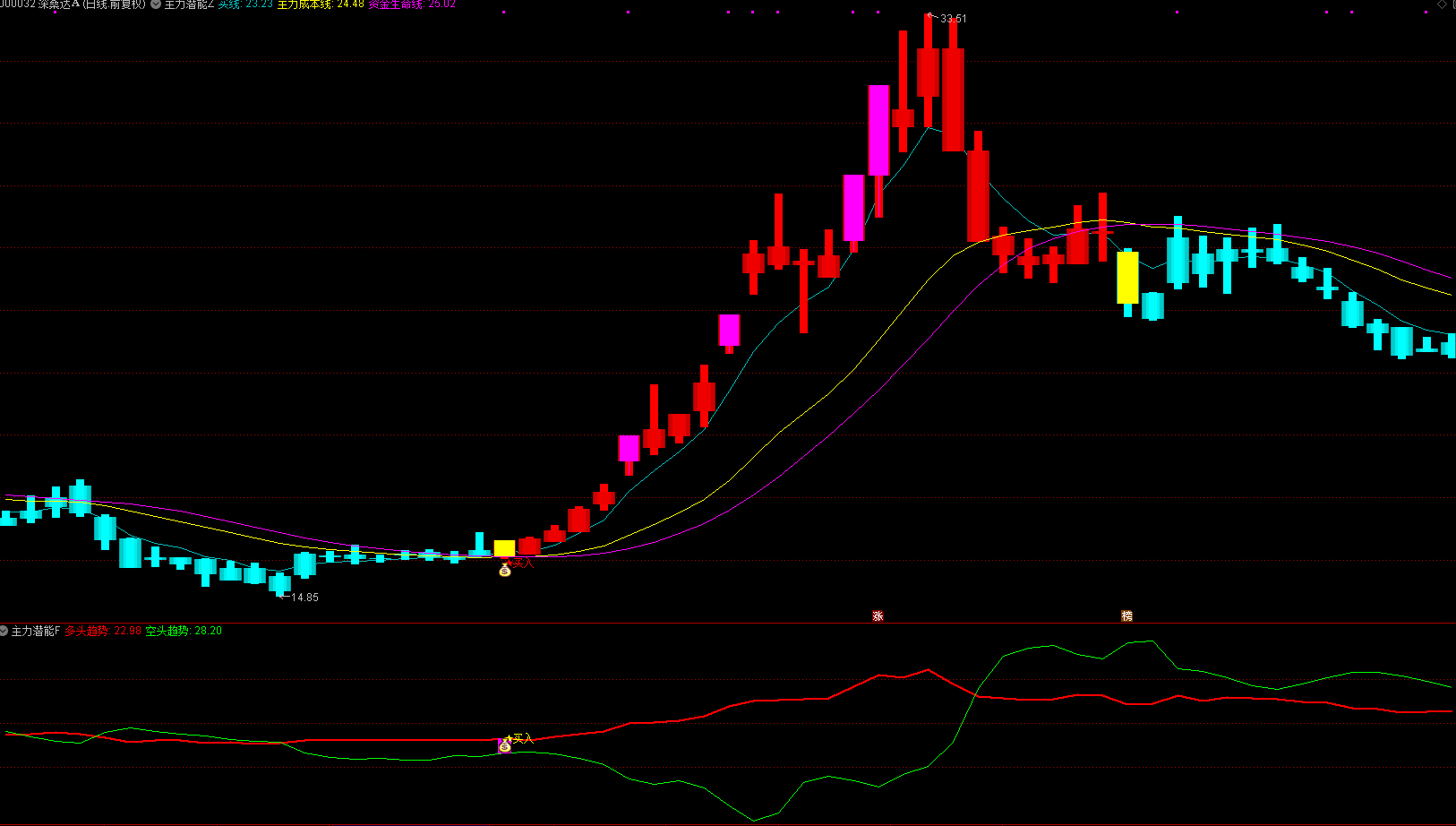Click the 33.51 high price arrow label

947,18
